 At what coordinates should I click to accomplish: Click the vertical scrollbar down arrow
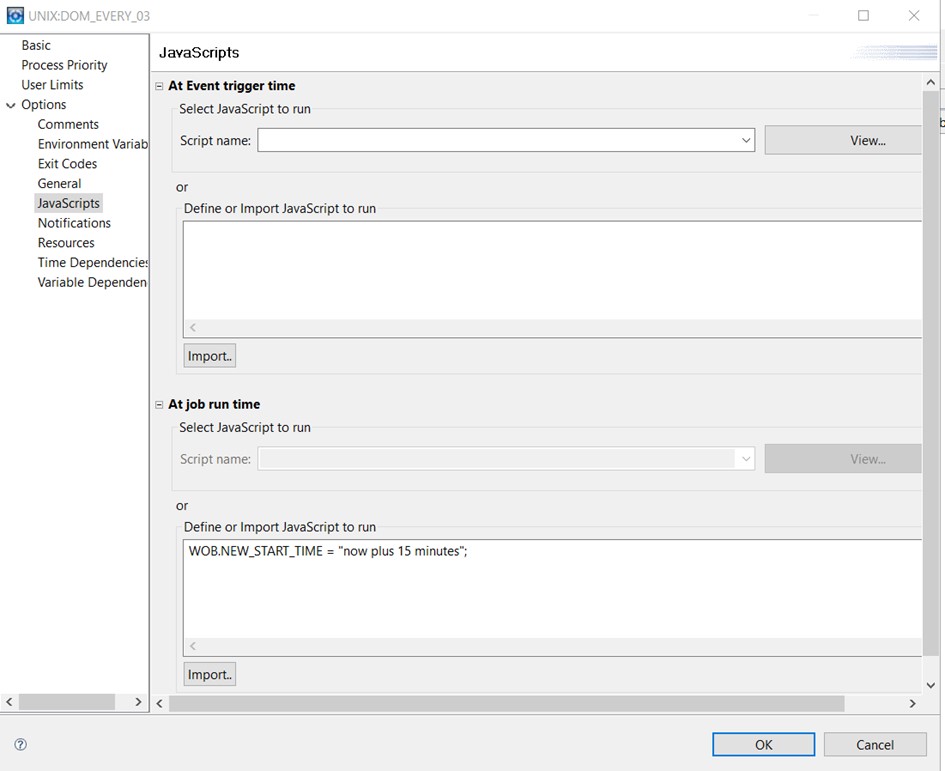click(931, 685)
